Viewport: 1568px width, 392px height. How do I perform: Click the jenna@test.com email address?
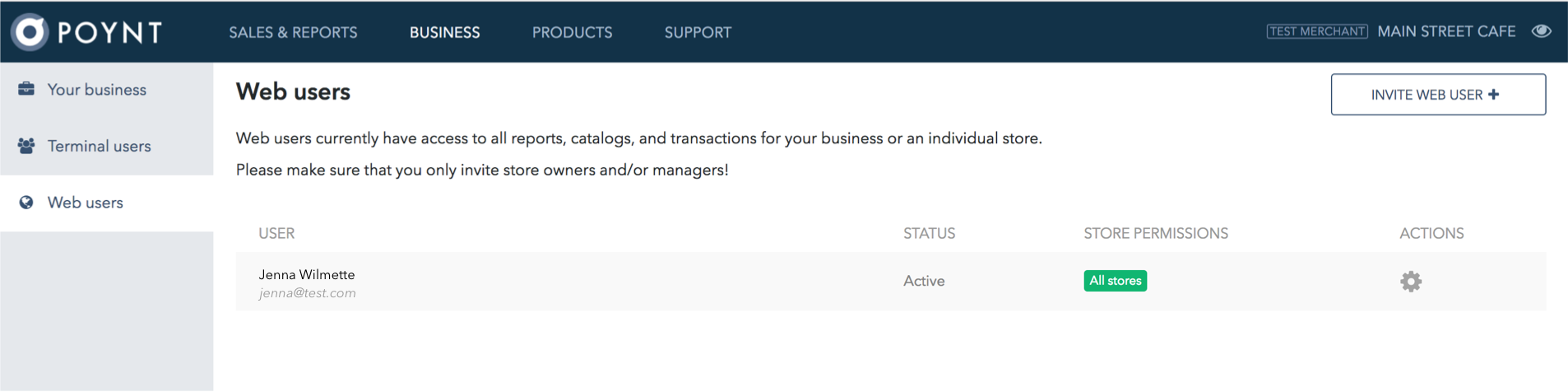[x=307, y=293]
